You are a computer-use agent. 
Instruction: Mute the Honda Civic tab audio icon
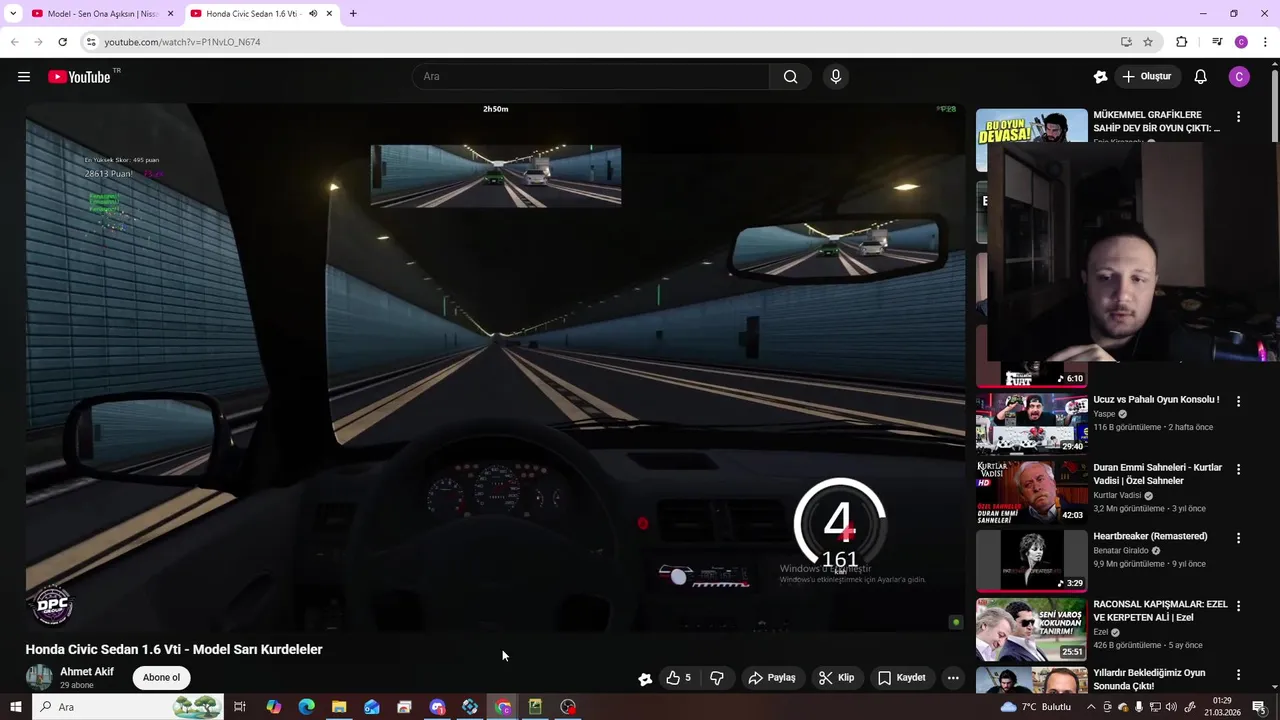click(313, 14)
